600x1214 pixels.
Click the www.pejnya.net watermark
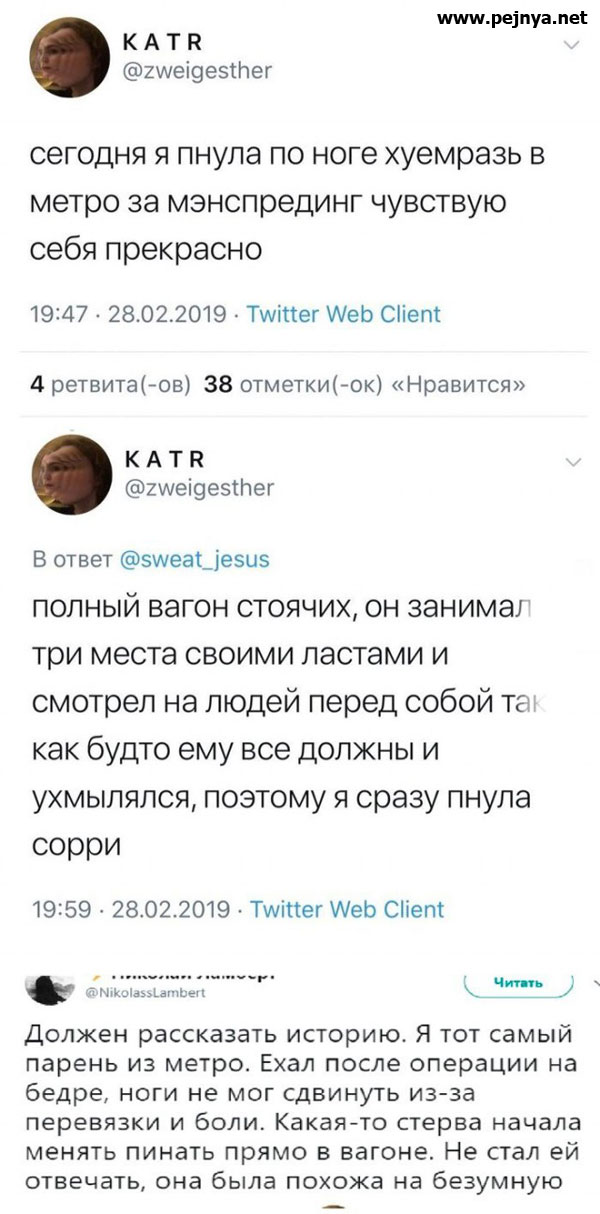[x=512, y=17]
